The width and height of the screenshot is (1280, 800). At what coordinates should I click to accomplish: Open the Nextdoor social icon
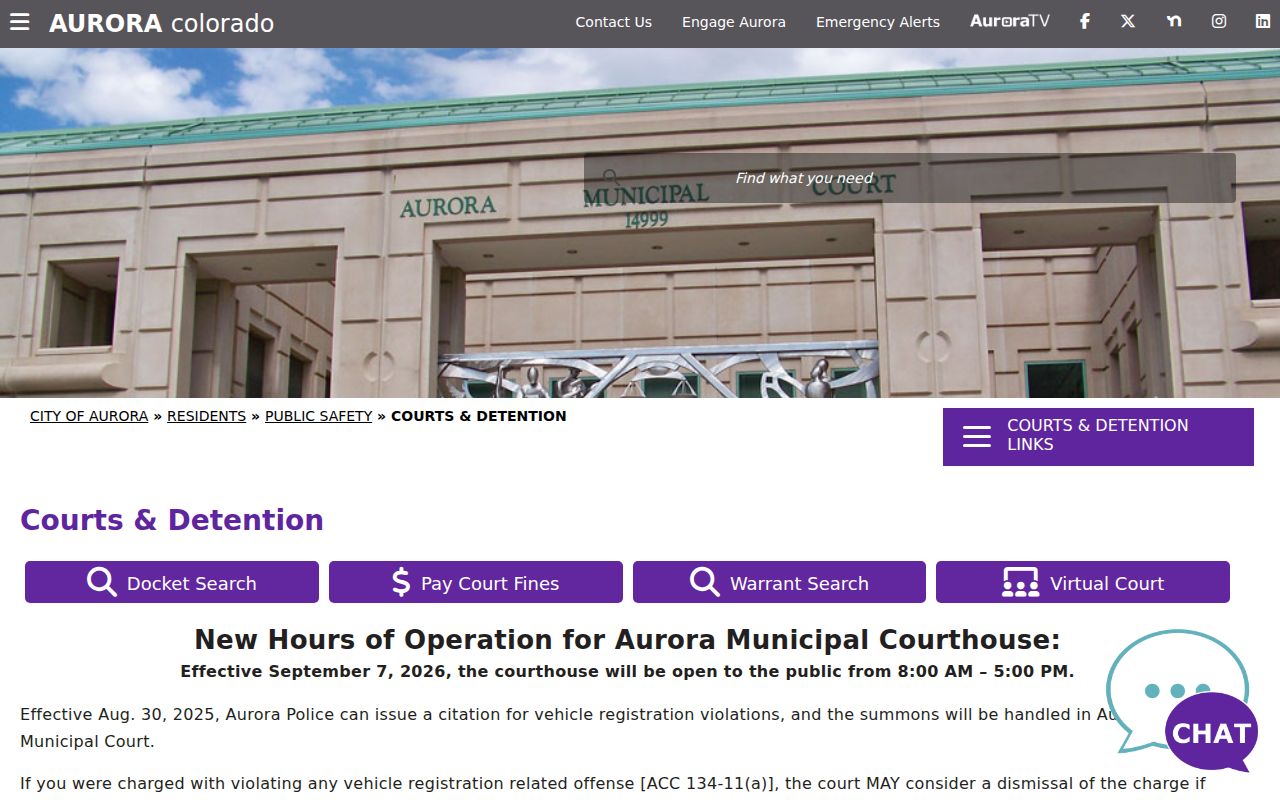coord(1174,21)
